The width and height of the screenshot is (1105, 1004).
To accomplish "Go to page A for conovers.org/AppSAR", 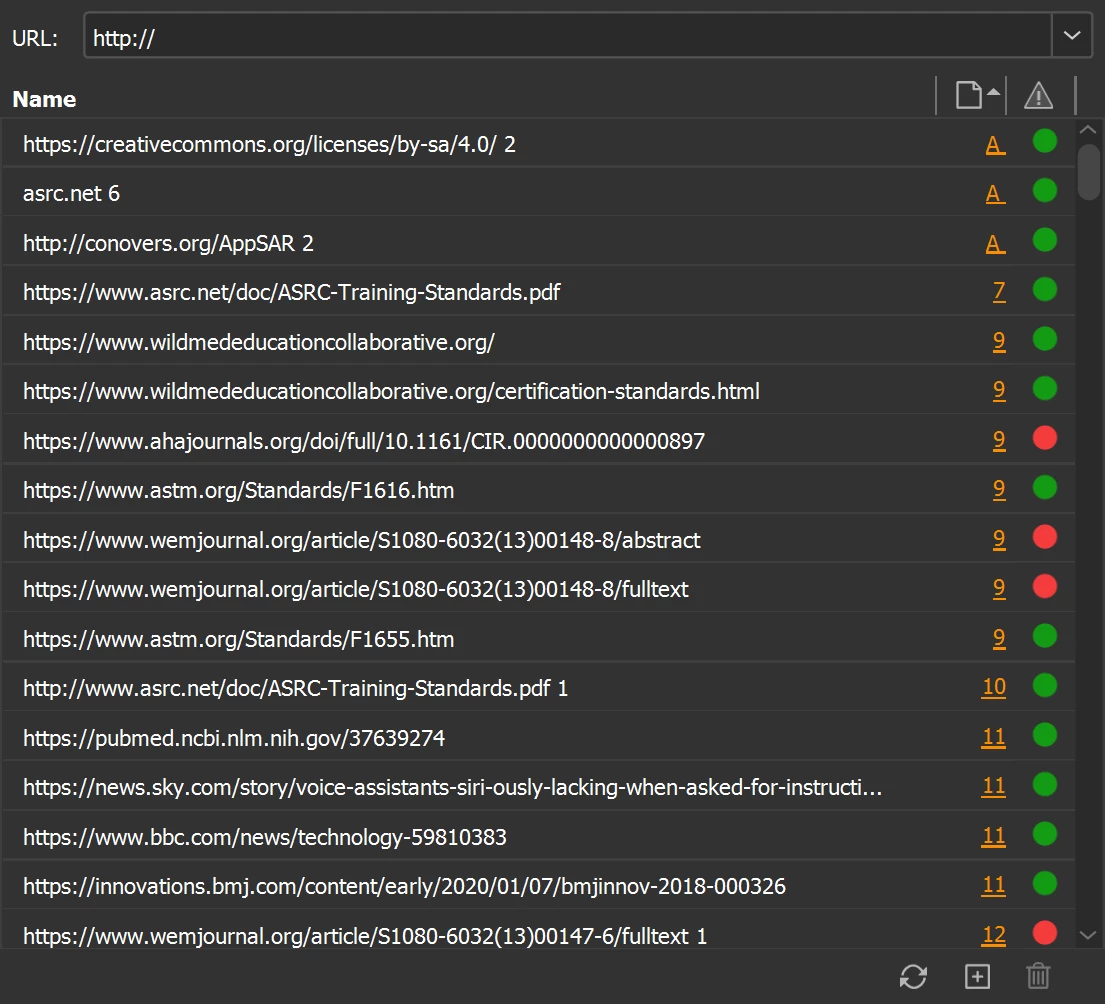I will point(995,243).
